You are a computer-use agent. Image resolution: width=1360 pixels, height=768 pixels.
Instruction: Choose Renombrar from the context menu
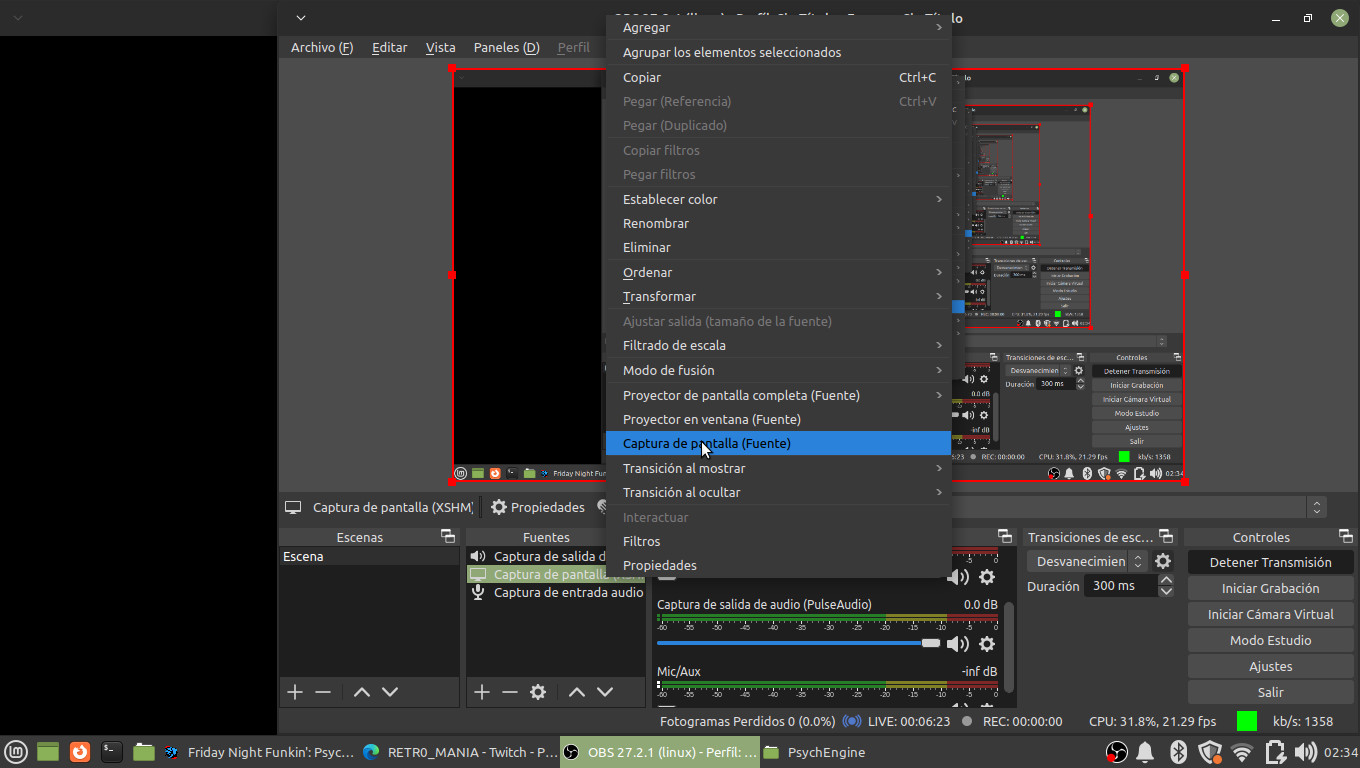pyautogui.click(x=779, y=223)
